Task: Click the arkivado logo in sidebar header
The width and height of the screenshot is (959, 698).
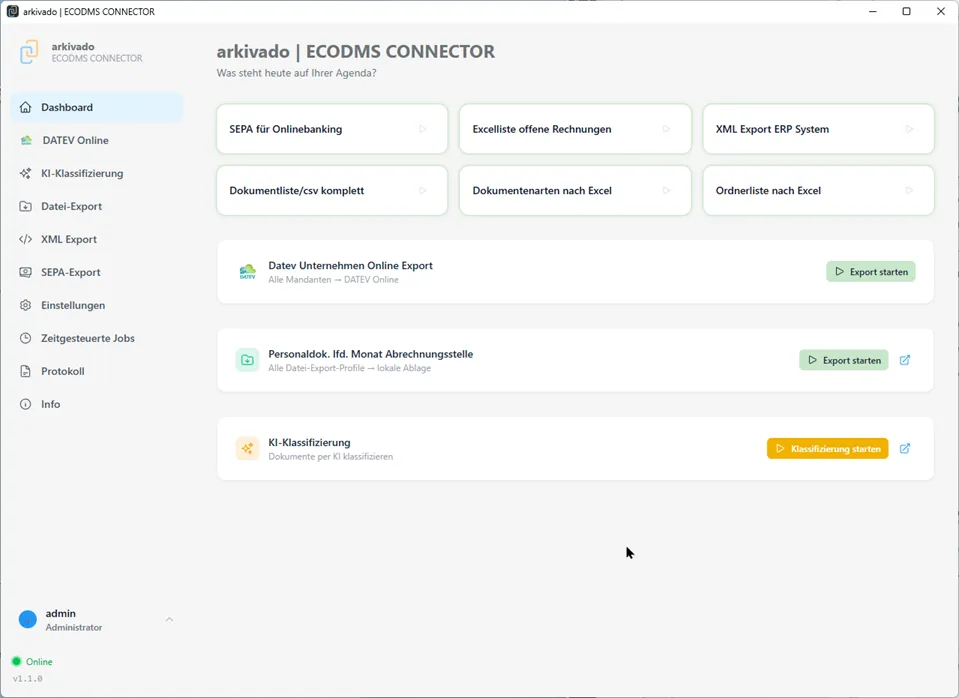Action: tap(29, 52)
